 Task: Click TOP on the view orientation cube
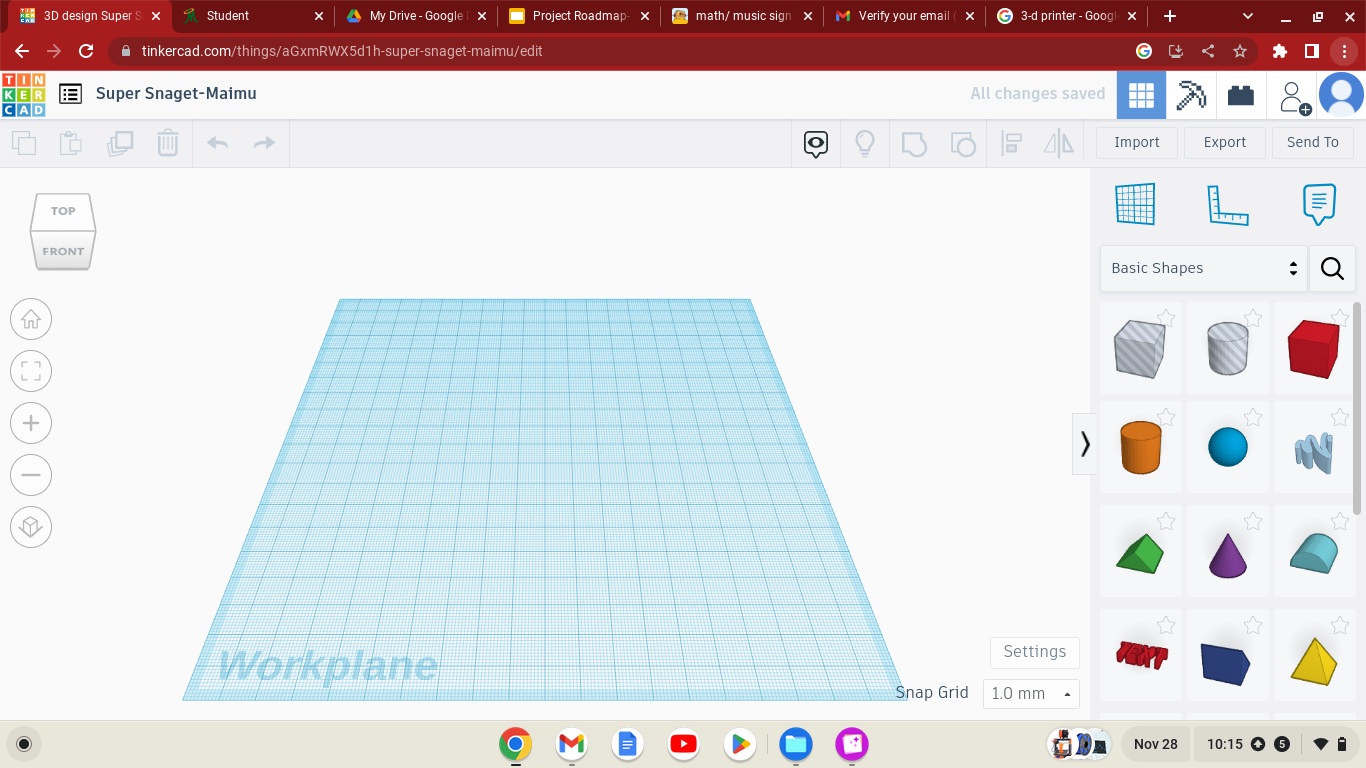pos(63,211)
